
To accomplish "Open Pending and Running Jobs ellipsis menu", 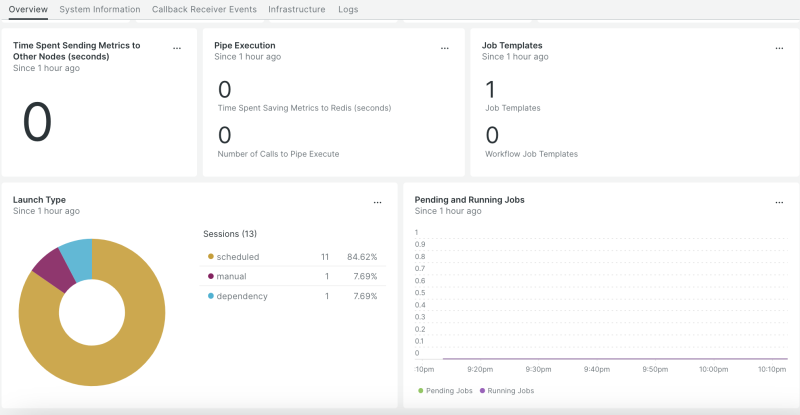I will [x=779, y=201].
